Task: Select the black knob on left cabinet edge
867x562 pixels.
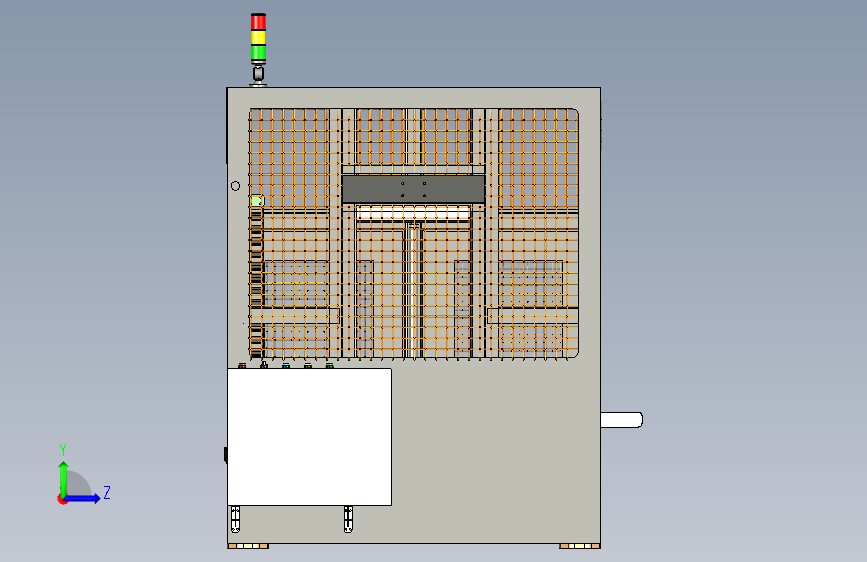Action: point(226,455)
